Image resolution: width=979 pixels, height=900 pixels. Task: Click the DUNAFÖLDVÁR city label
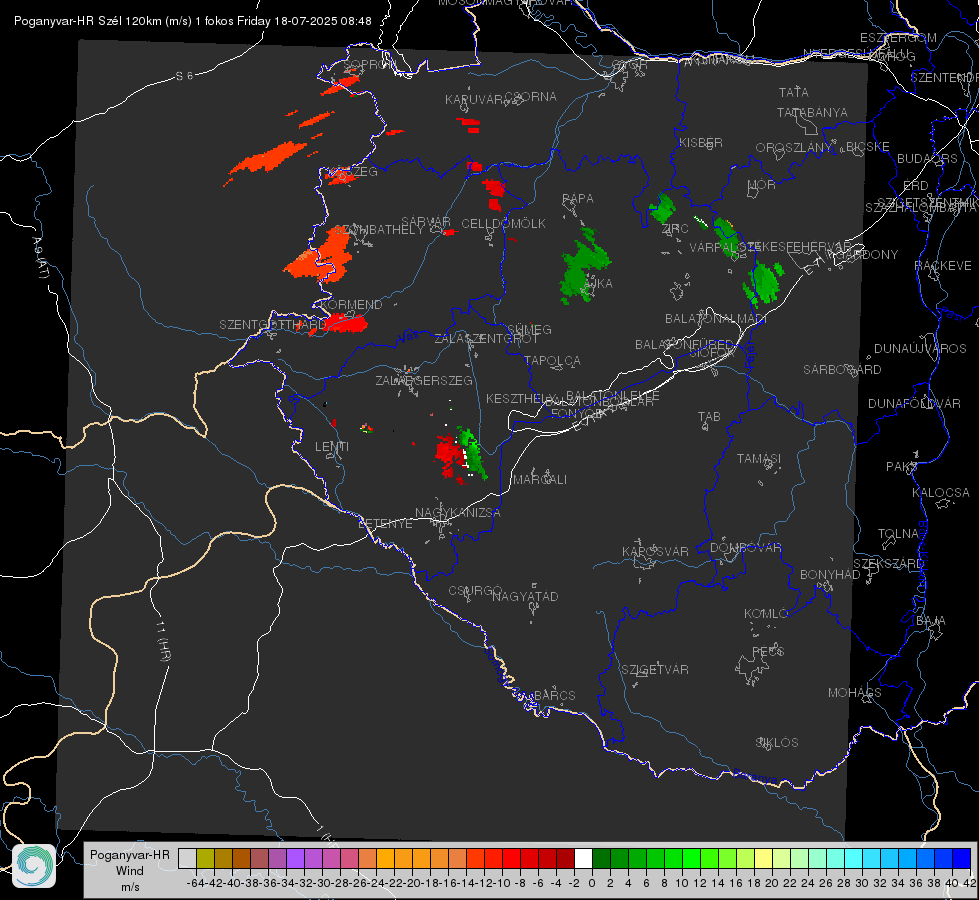click(x=914, y=403)
